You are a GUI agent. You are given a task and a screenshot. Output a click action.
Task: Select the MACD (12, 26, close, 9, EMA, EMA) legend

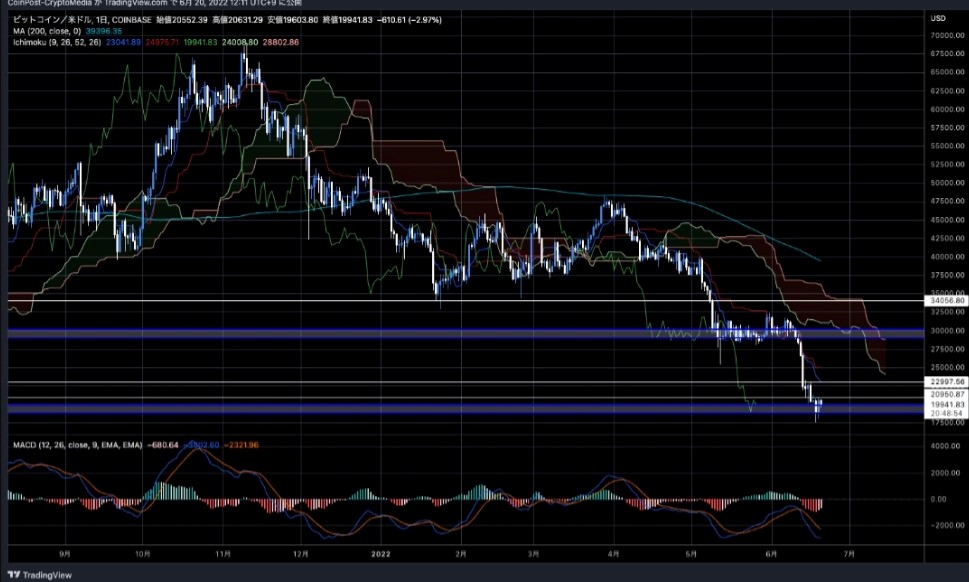pyautogui.click(x=78, y=445)
